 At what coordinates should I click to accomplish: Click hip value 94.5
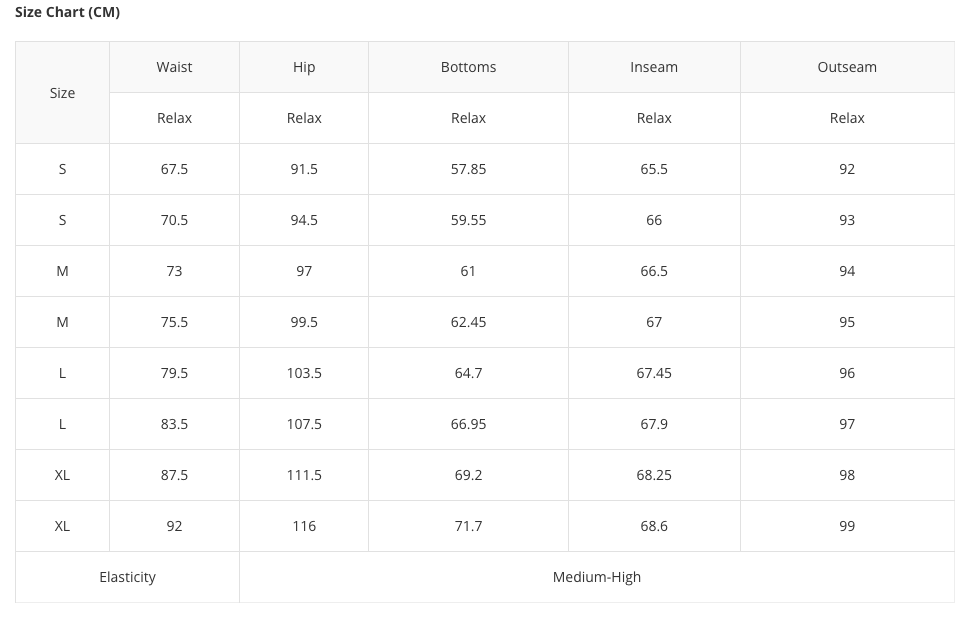304,220
